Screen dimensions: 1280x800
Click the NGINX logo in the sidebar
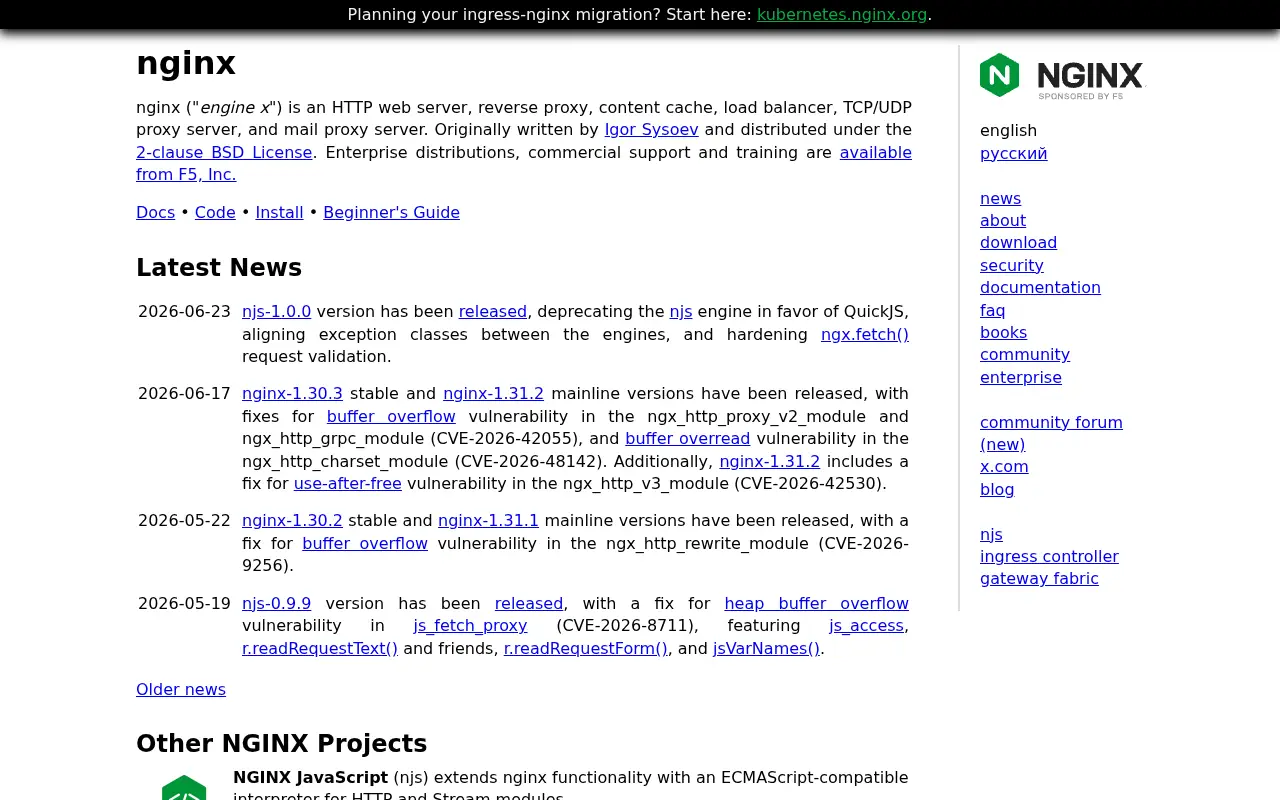pyautogui.click(x=1061, y=76)
